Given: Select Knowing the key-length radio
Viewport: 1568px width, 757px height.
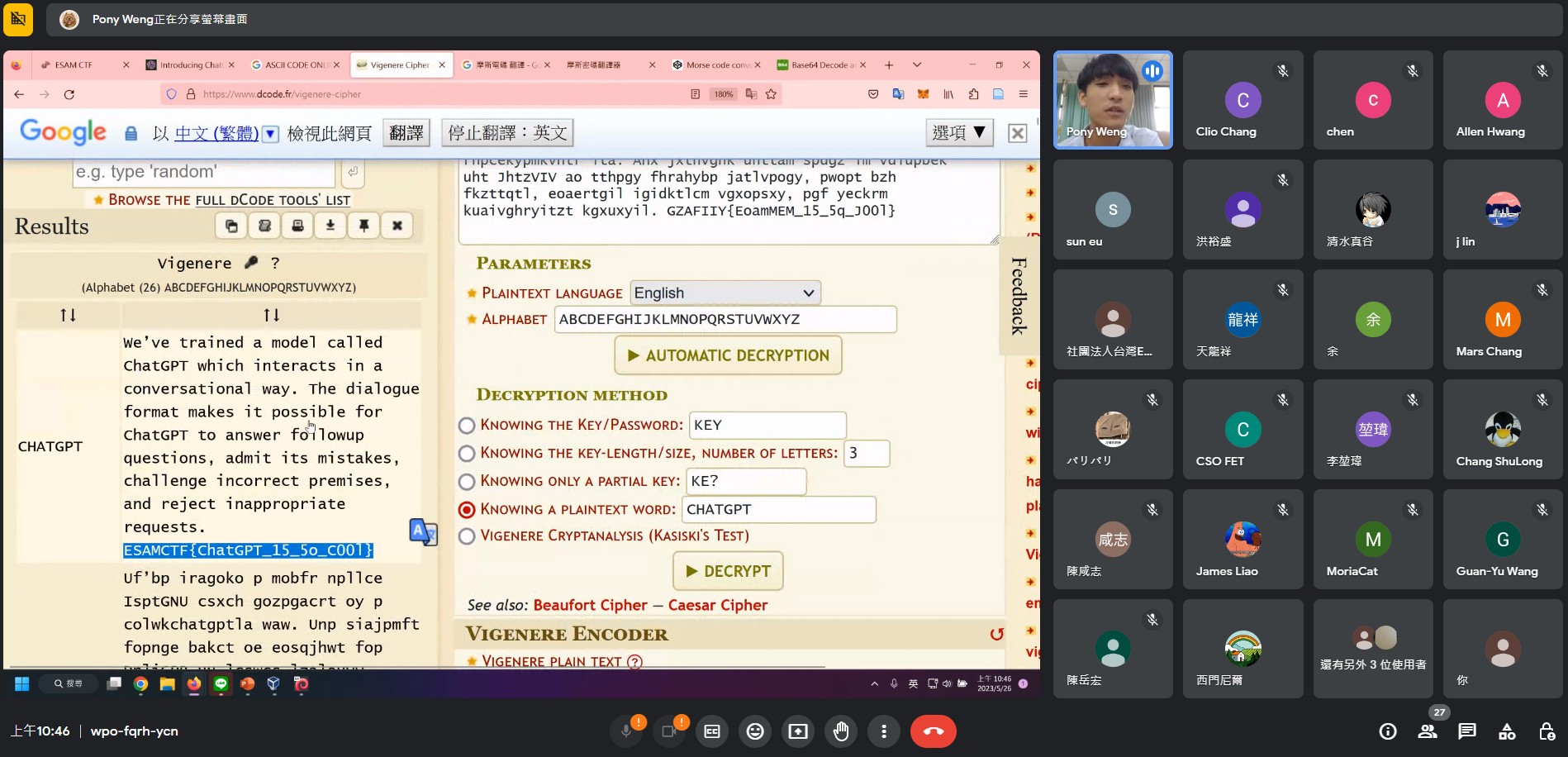Looking at the screenshot, I should (467, 454).
